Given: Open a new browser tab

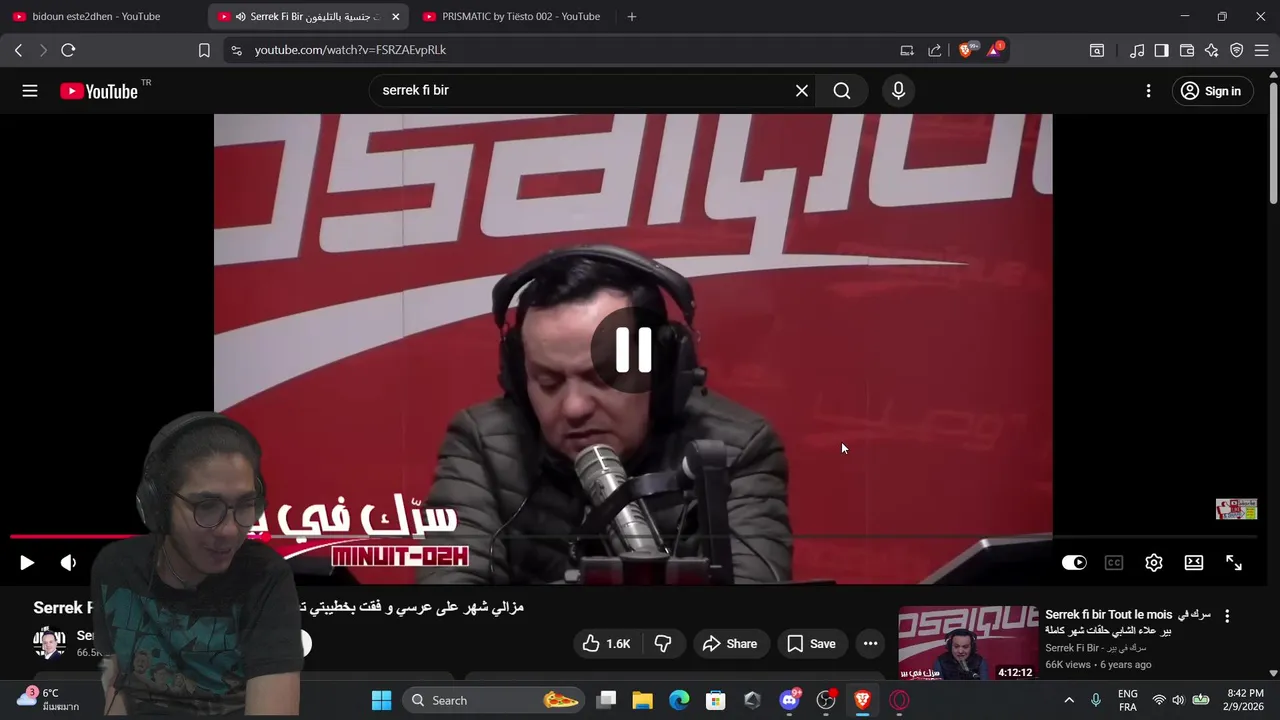Looking at the screenshot, I should coord(631,17).
